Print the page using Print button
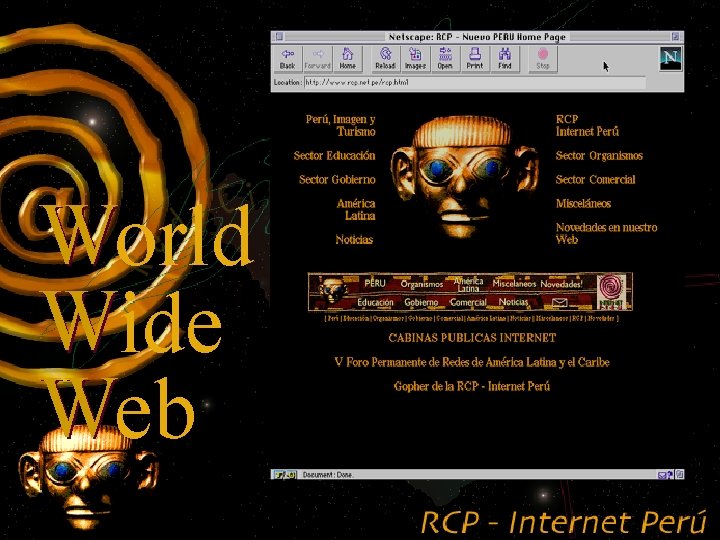Image resolution: width=720 pixels, height=540 pixels. (475, 59)
